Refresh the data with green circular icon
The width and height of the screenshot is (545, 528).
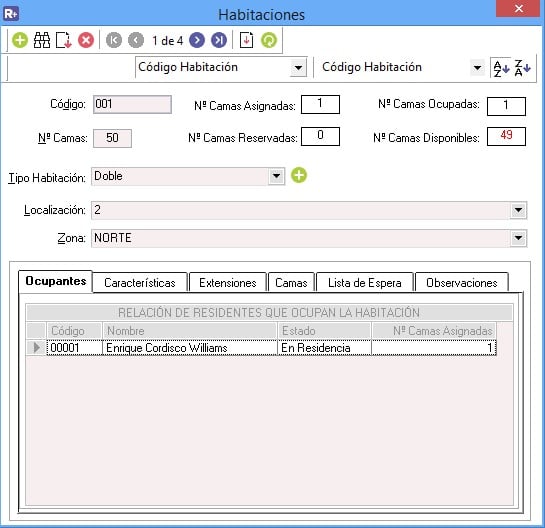point(269,40)
